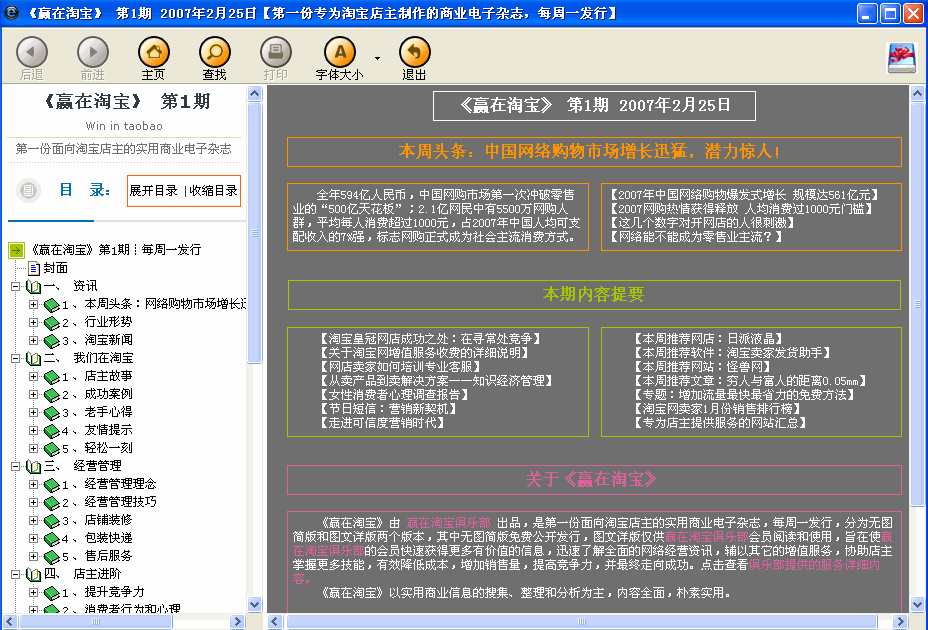Click the open book icon for 三、经营管理
Viewport: 928px width, 630px height.
34,467
